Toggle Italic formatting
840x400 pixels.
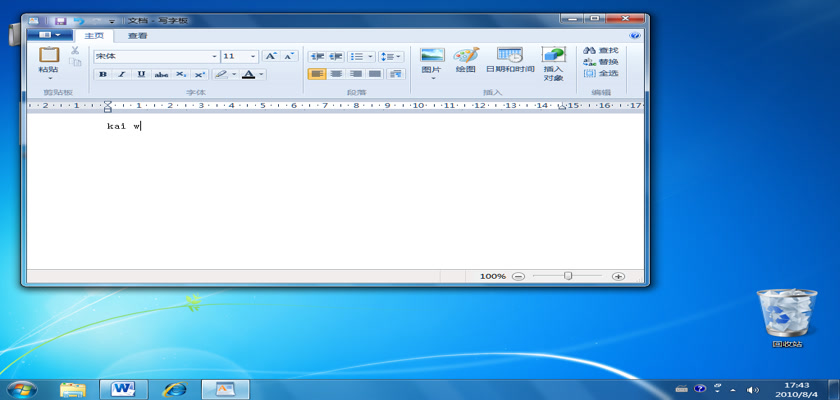click(122, 74)
